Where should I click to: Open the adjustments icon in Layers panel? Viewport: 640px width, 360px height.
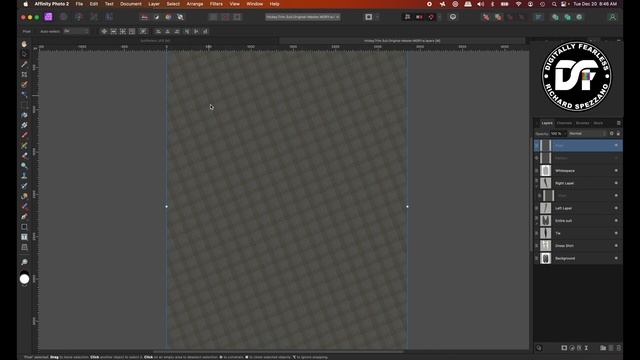pos(572,348)
